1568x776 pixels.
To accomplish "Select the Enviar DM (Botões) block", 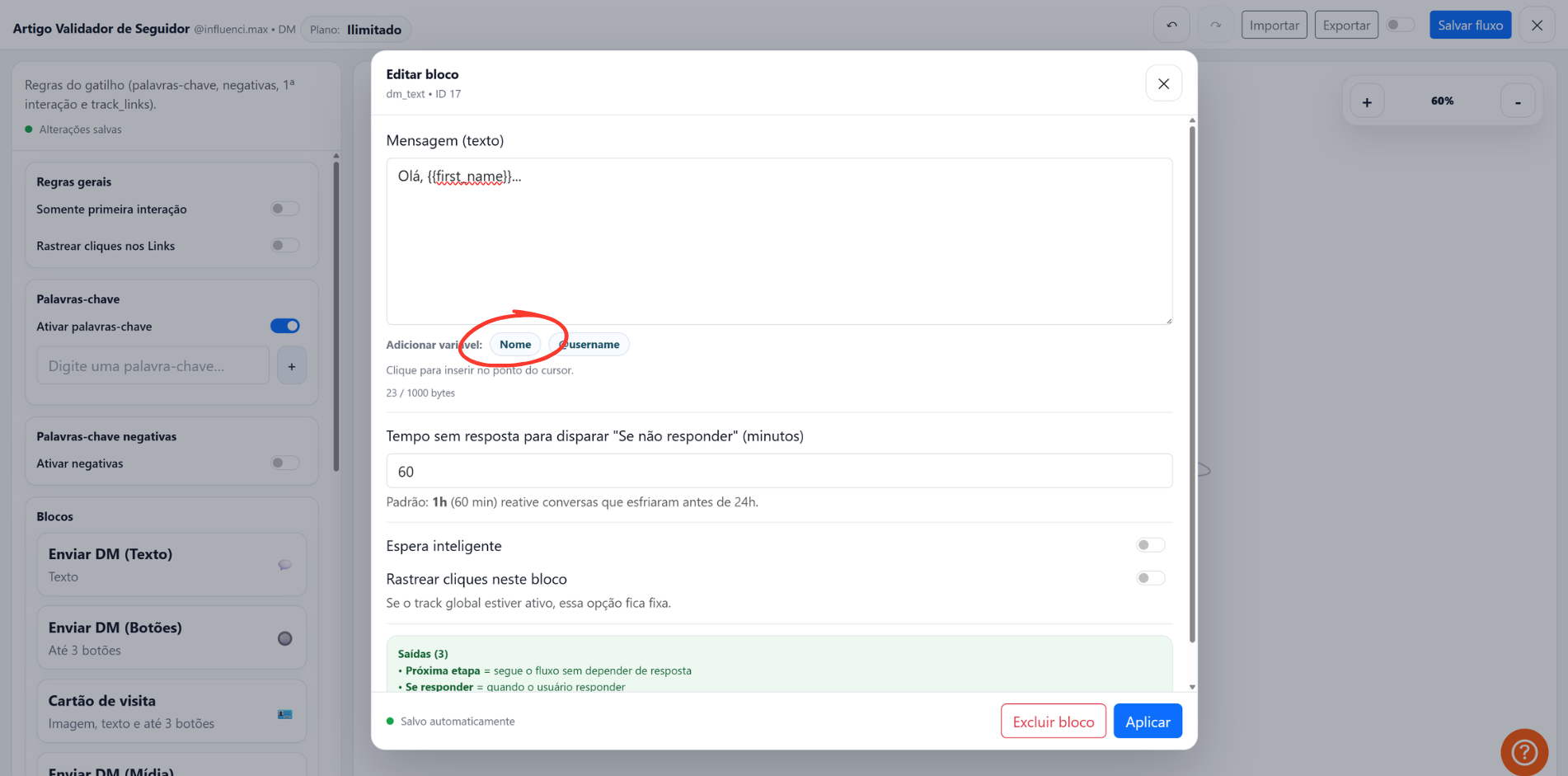I will [171, 638].
